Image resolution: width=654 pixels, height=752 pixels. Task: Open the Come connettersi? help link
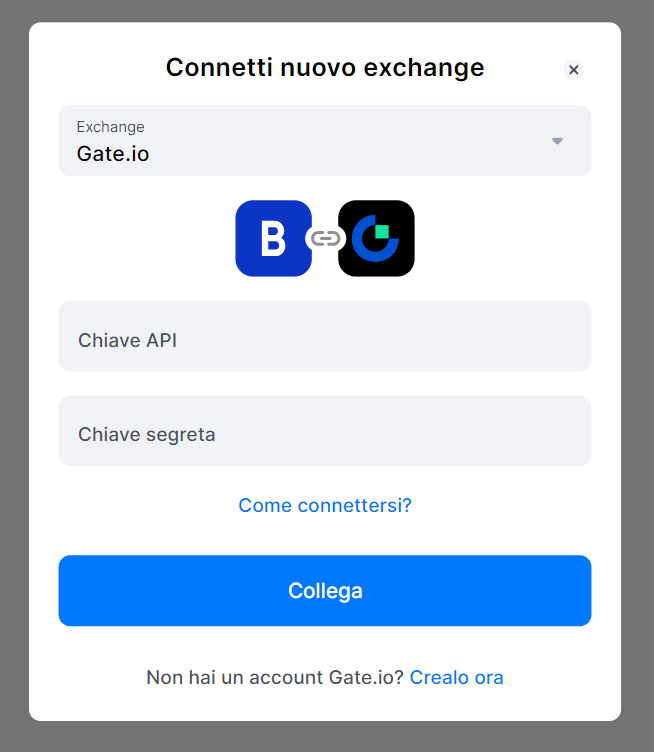tap(325, 505)
